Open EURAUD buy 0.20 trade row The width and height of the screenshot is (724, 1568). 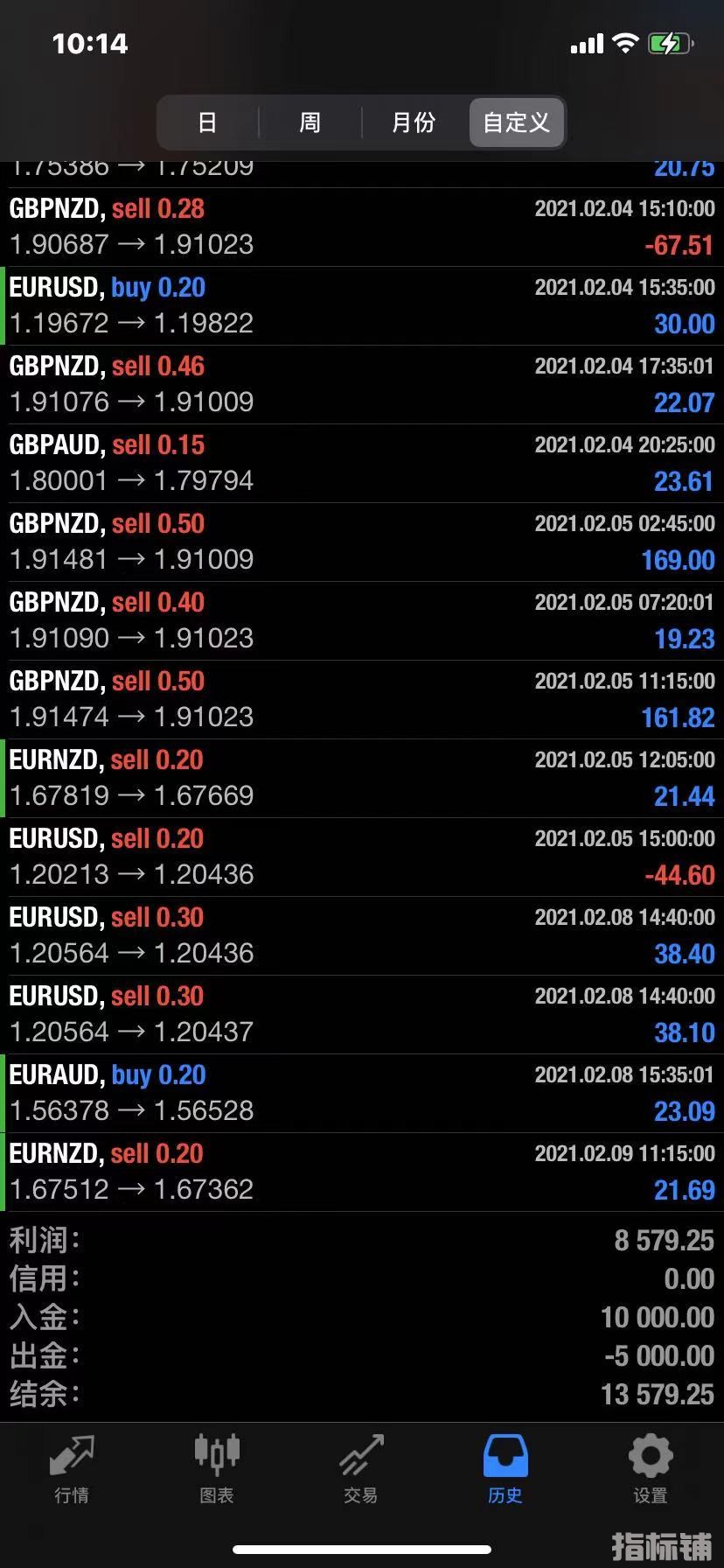click(x=362, y=1094)
